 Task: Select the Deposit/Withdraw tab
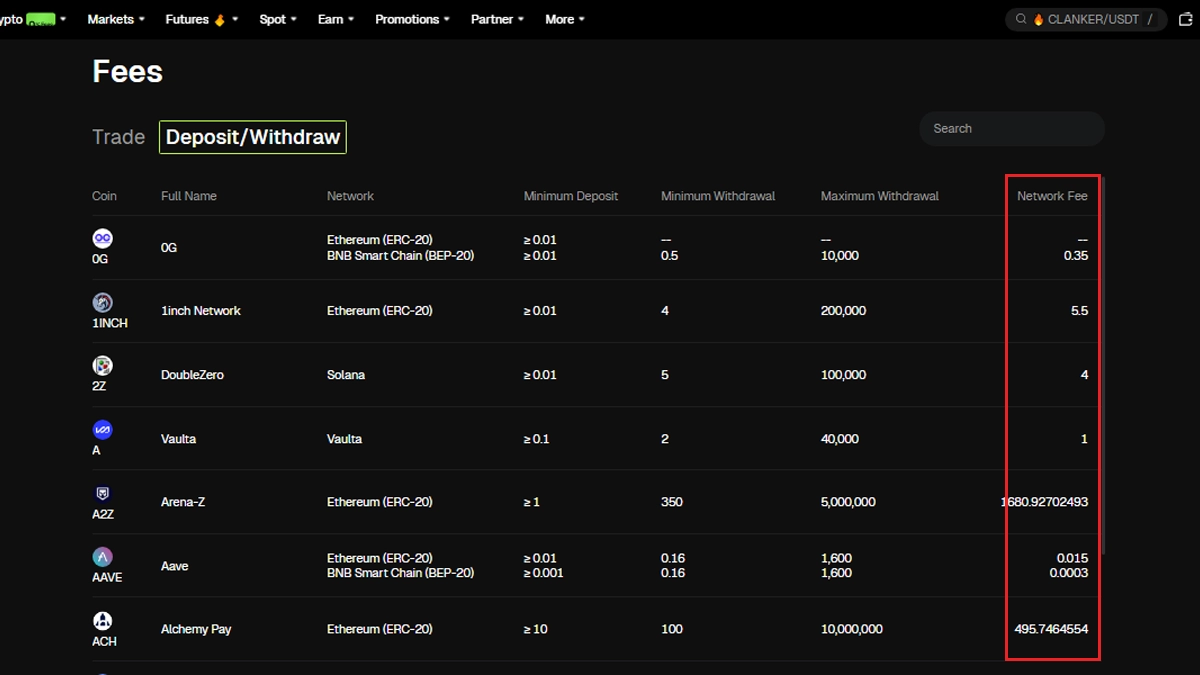coord(252,137)
